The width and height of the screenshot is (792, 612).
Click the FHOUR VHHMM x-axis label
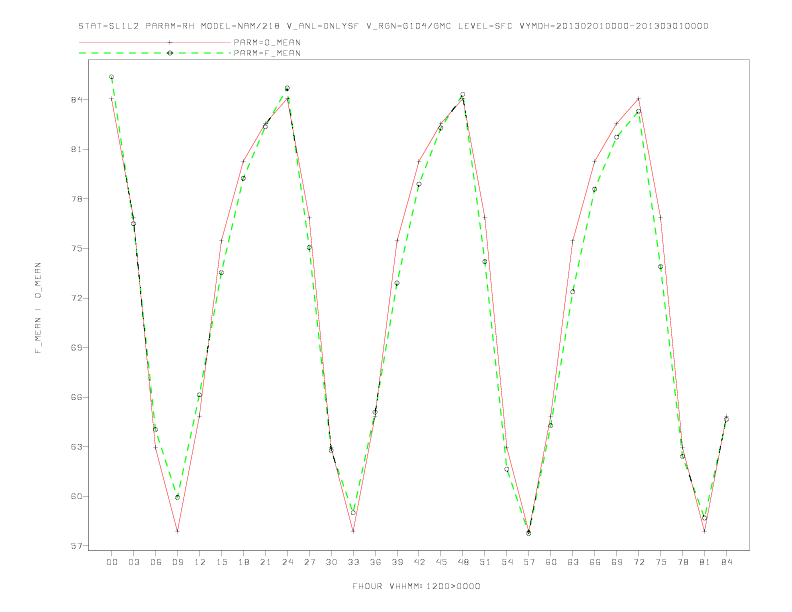[416, 586]
